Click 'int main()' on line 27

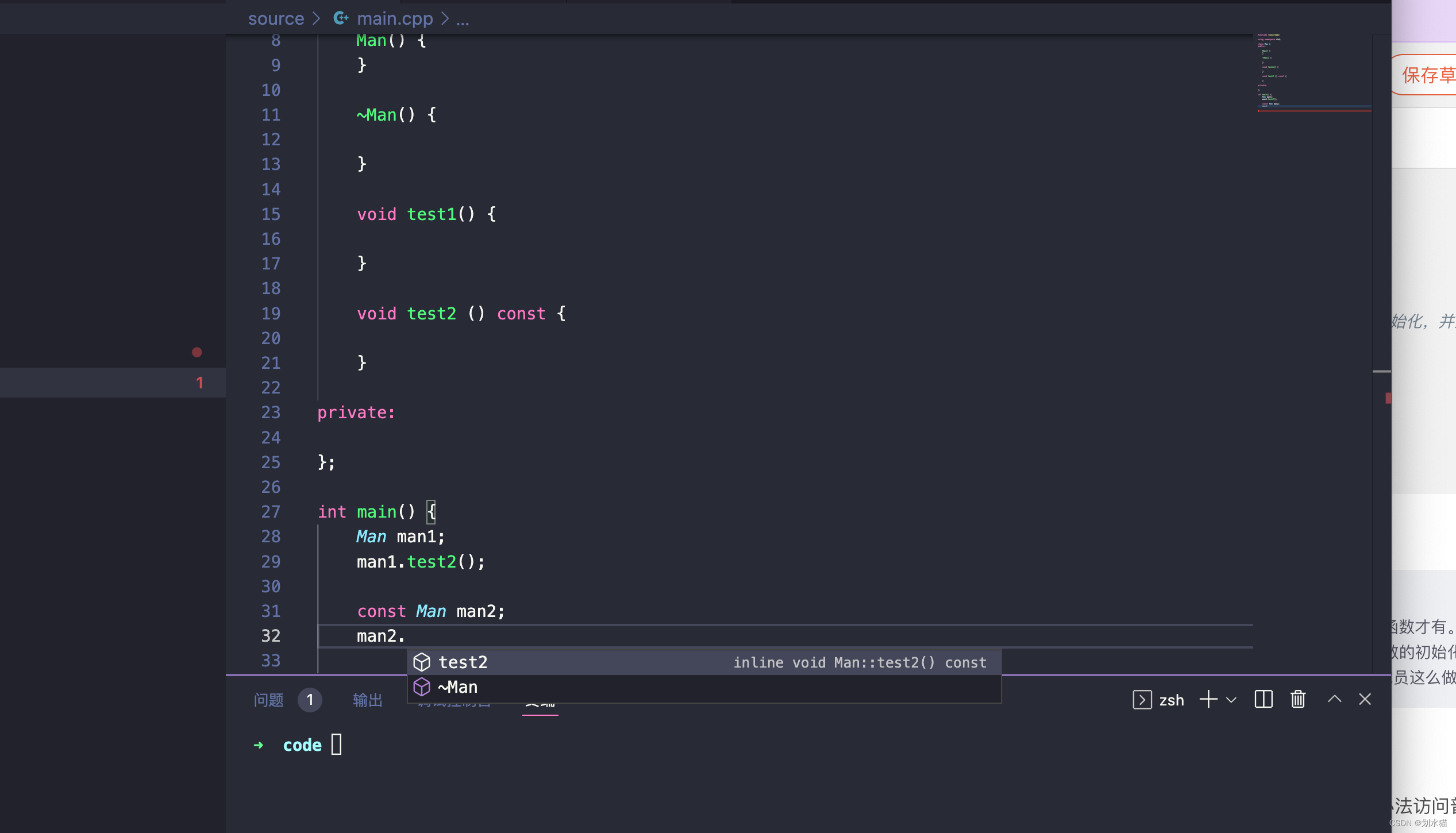(367, 512)
